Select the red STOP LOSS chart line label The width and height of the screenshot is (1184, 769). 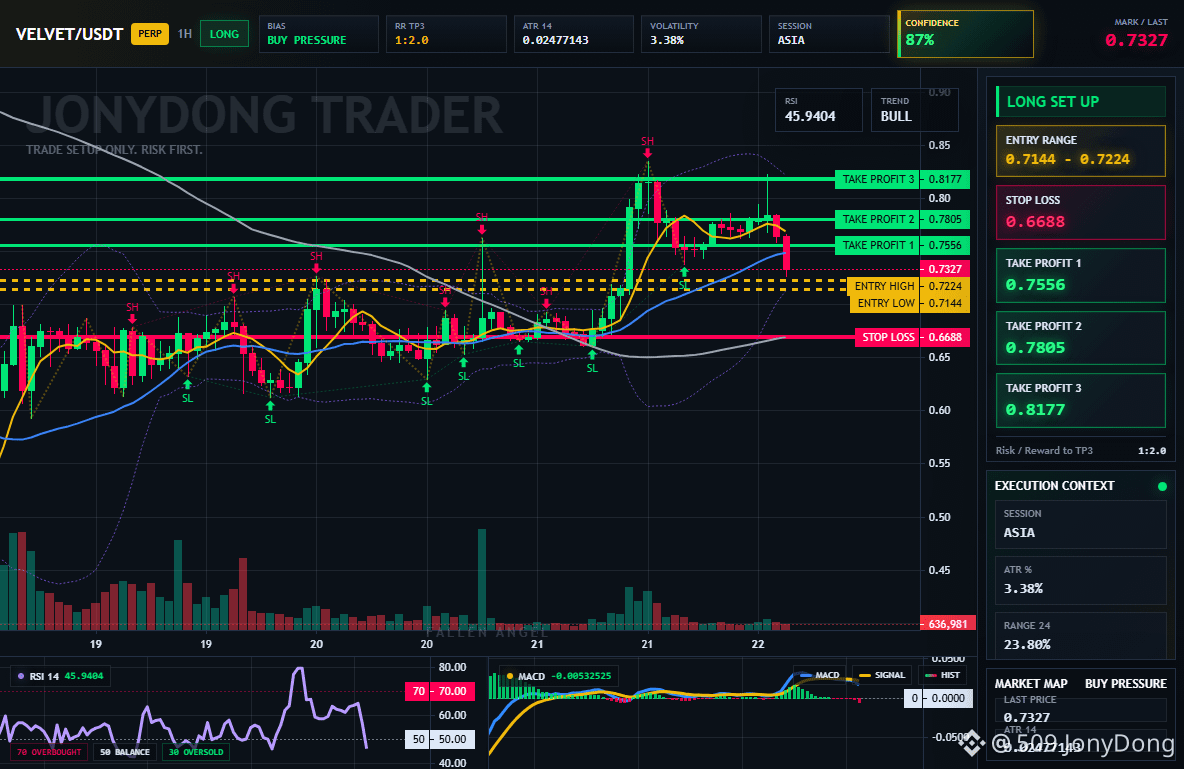pyautogui.click(x=888, y=337)
